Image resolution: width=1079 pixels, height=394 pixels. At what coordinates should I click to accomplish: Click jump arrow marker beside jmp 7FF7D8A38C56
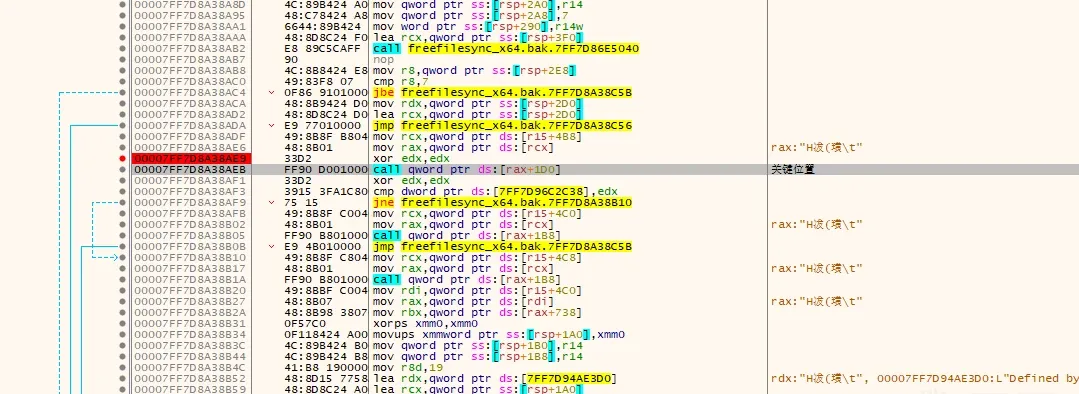click(272, 125)
